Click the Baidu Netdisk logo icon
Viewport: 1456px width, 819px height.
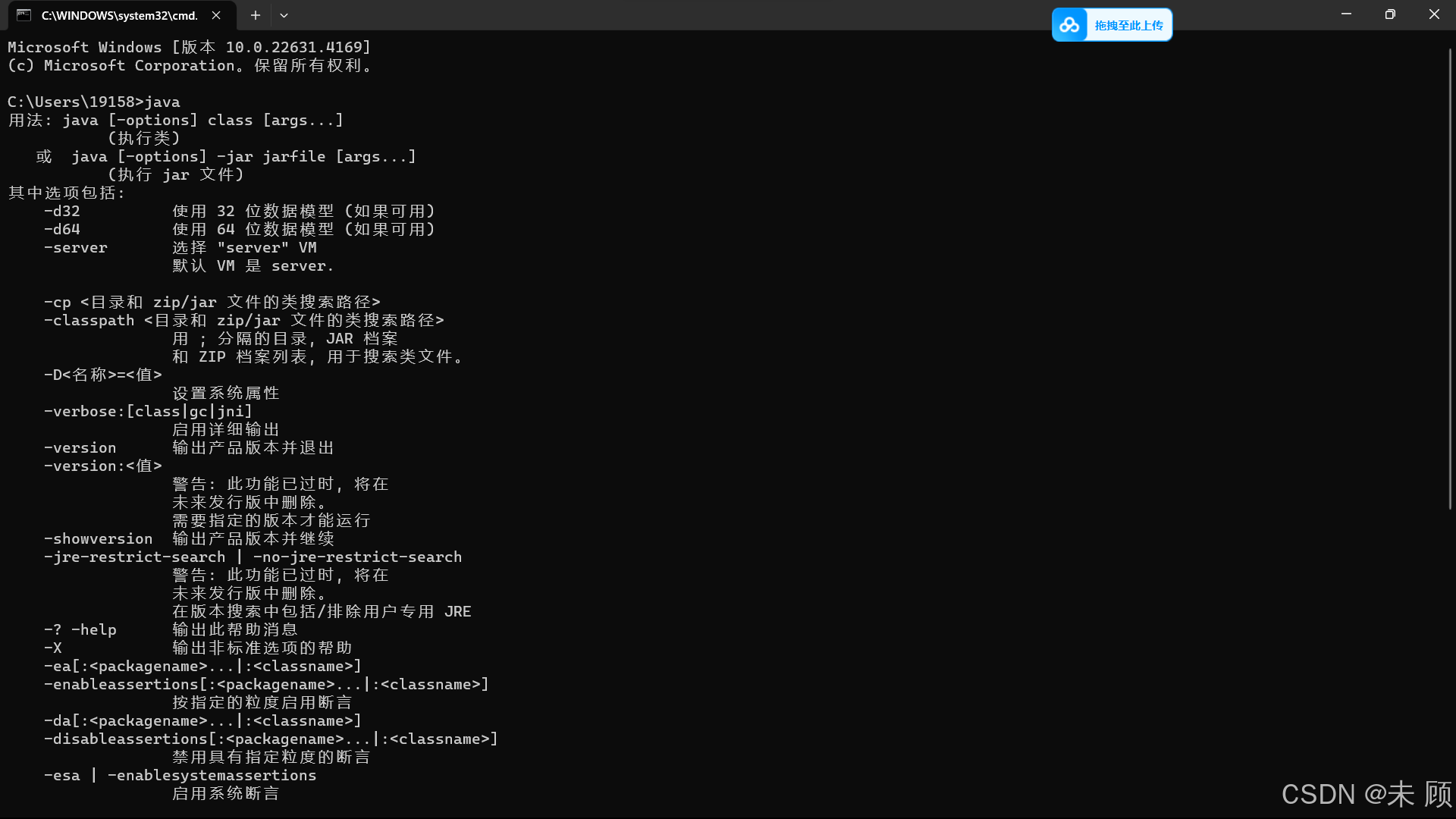1070,24
